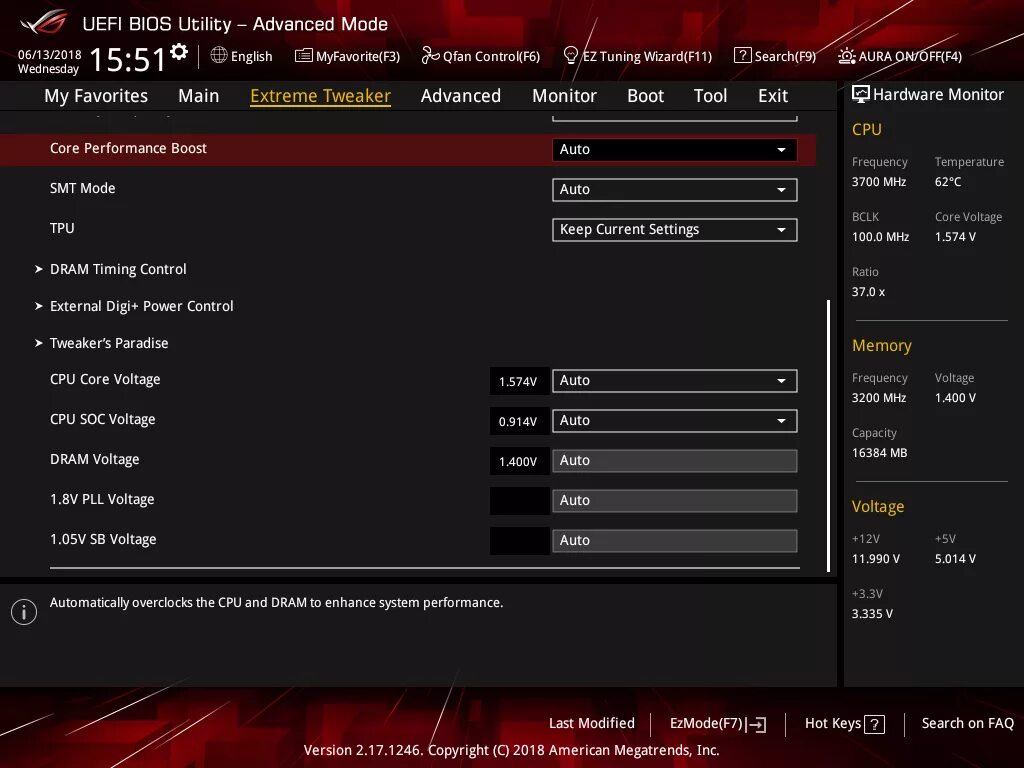Click the 06/13/2018 date text

(x=50, y=54)
